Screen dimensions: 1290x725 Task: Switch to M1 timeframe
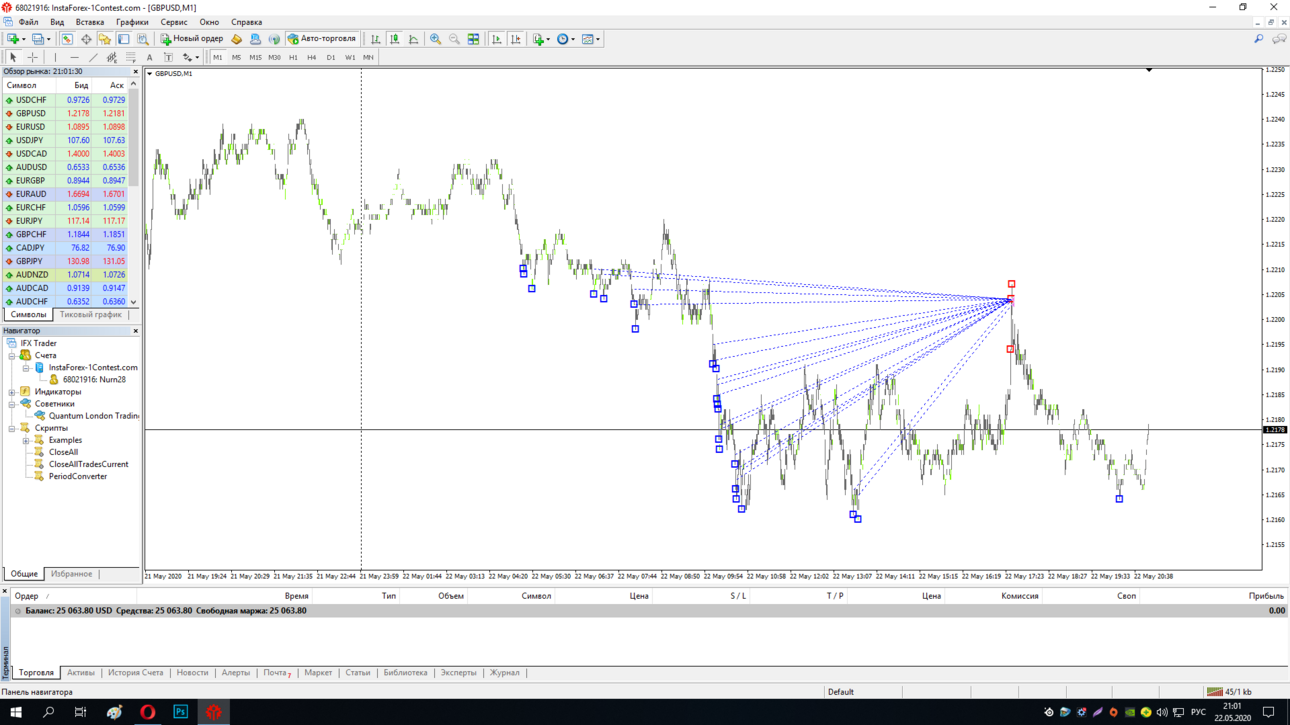[218, 57]
